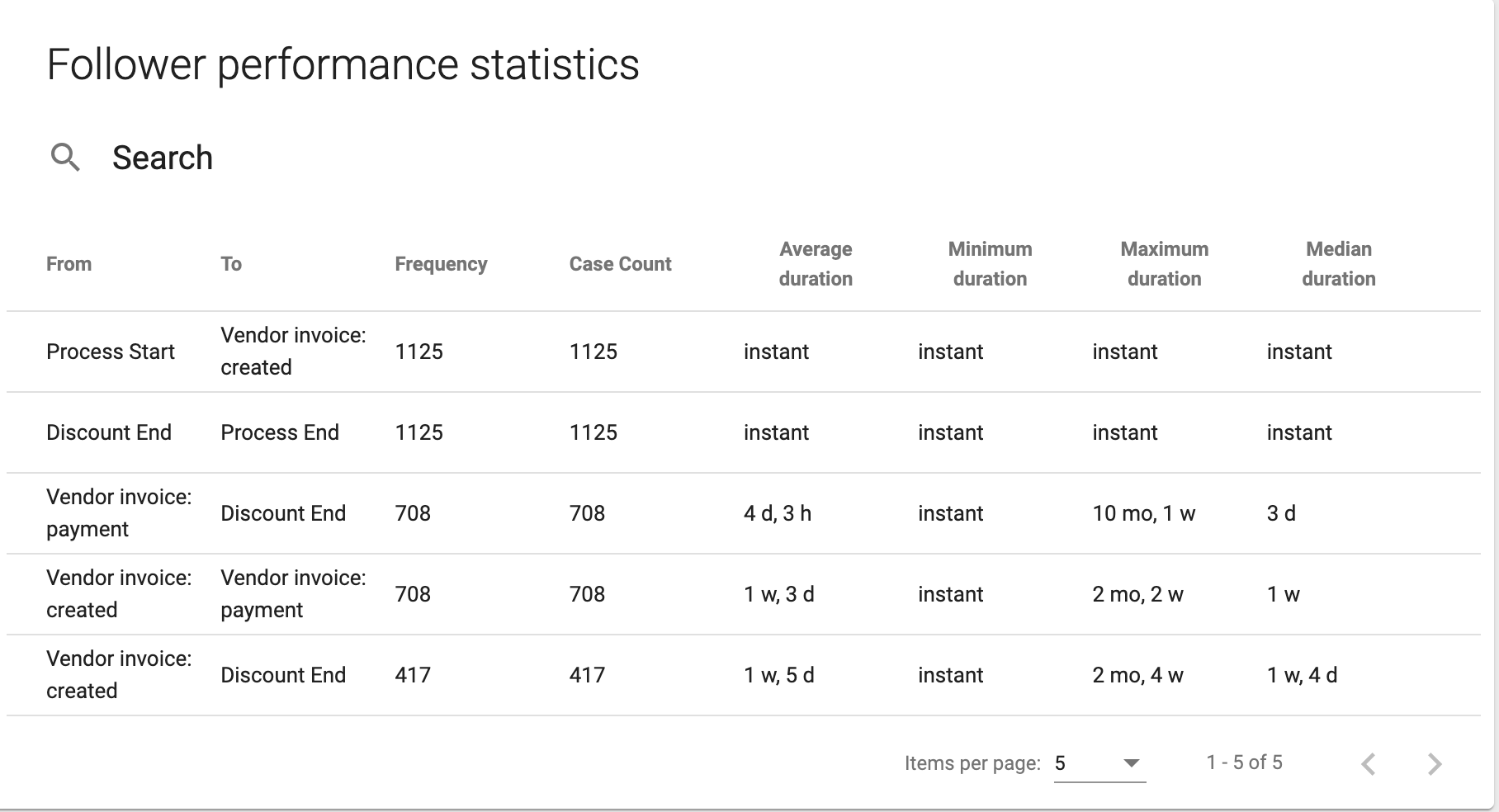Click the 417 frequency value
The width and height of the screenshot is (1499, 812).
point(413,675)
